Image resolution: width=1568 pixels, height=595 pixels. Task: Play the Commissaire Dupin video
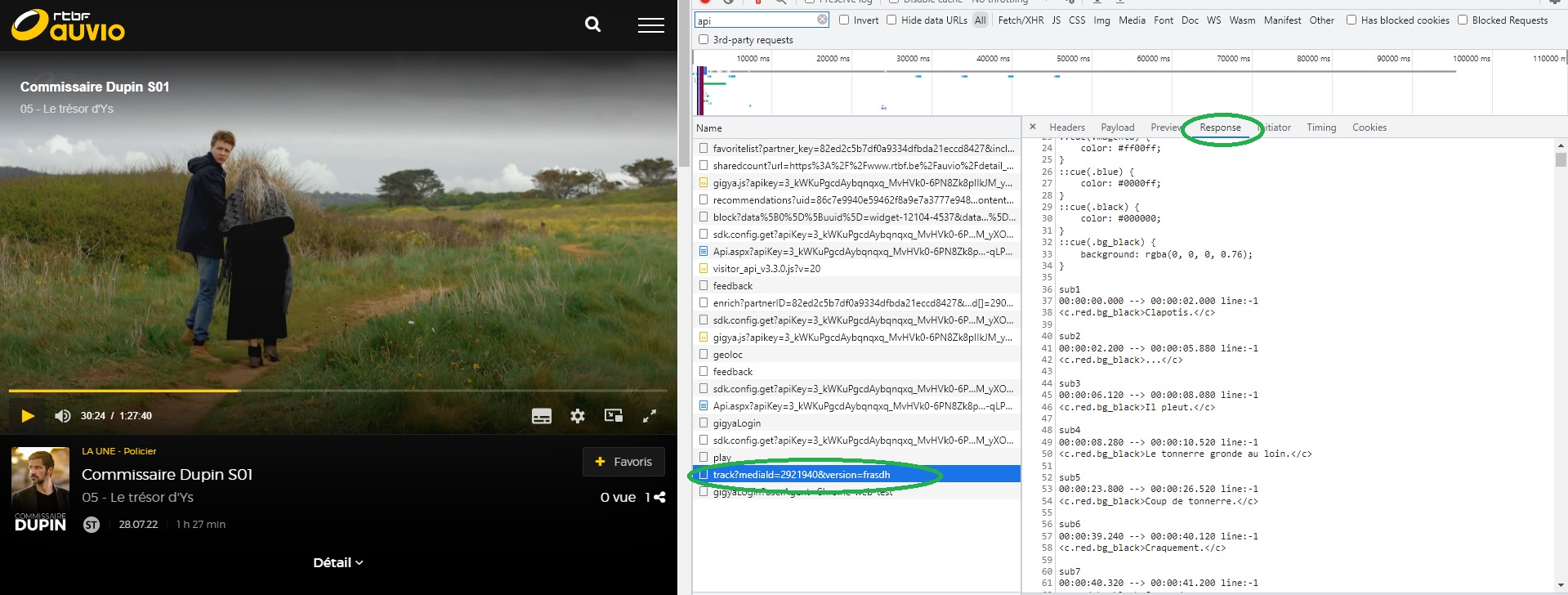(28, 416)
